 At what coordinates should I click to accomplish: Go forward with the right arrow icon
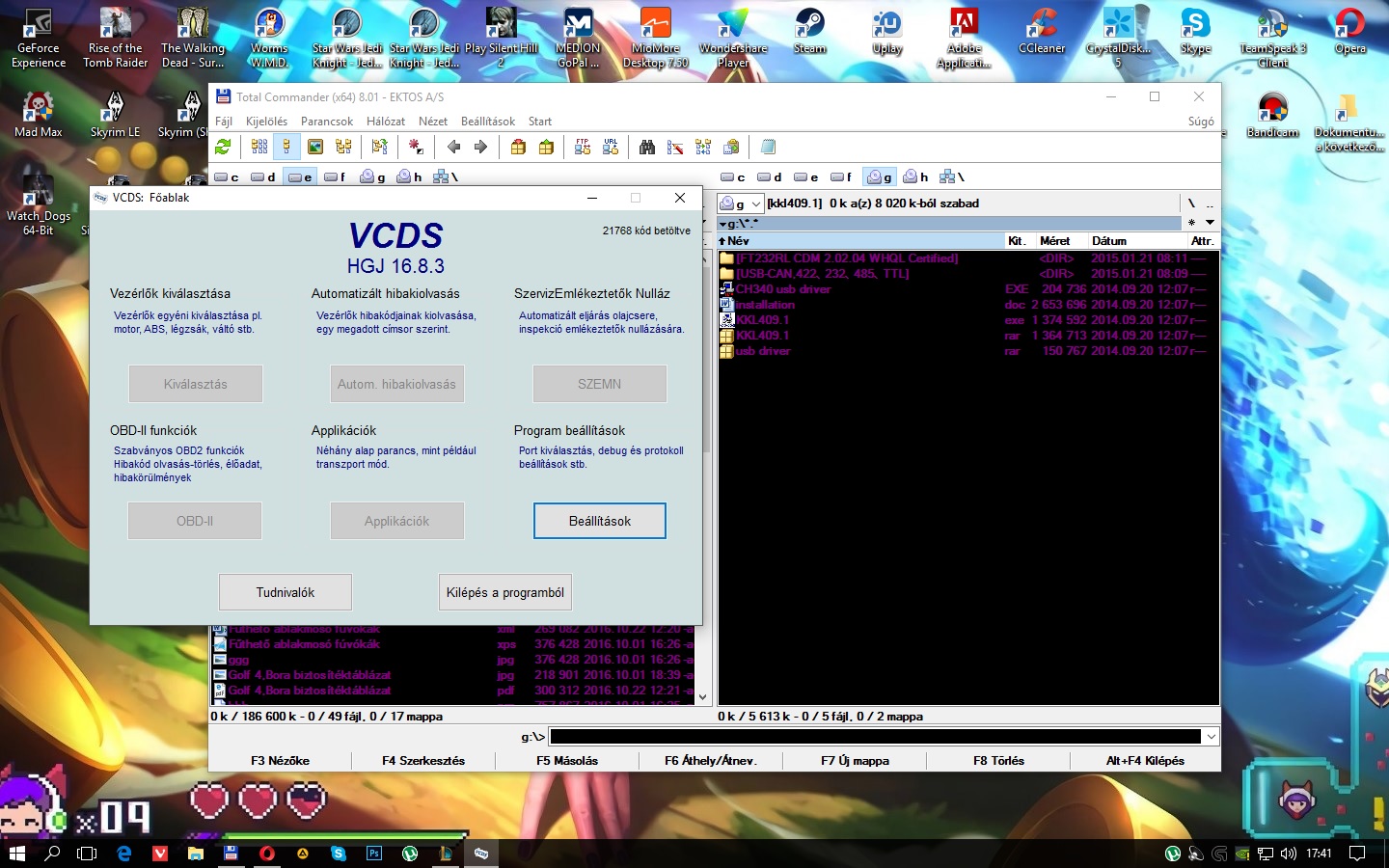coord(480,147)
